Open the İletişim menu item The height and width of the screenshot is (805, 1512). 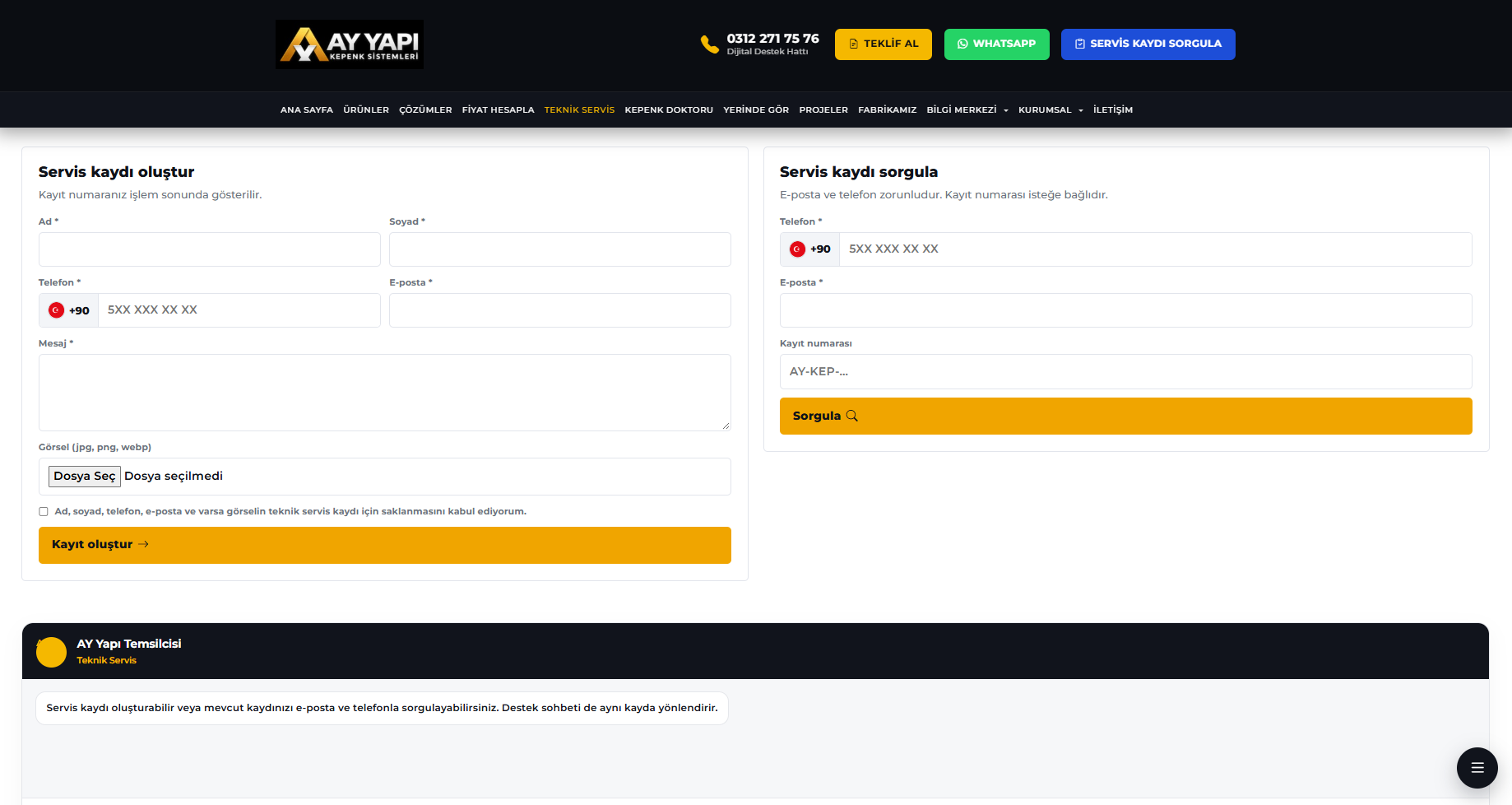point(1113,109)
